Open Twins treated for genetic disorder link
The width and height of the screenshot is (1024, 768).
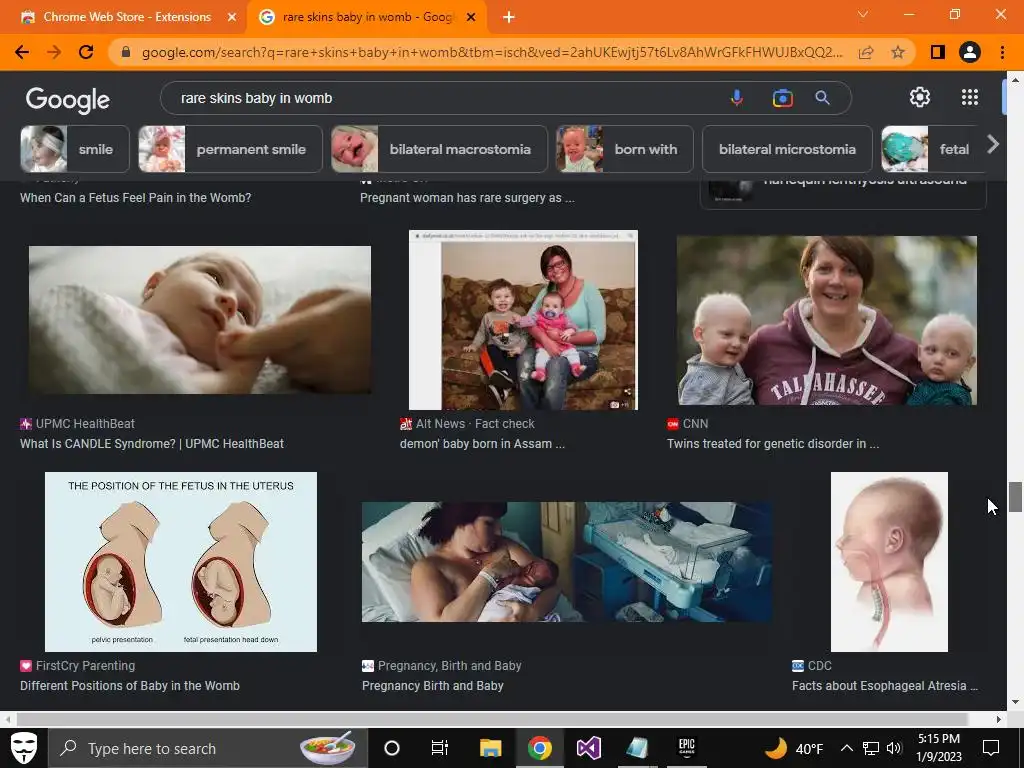point(773,444)
